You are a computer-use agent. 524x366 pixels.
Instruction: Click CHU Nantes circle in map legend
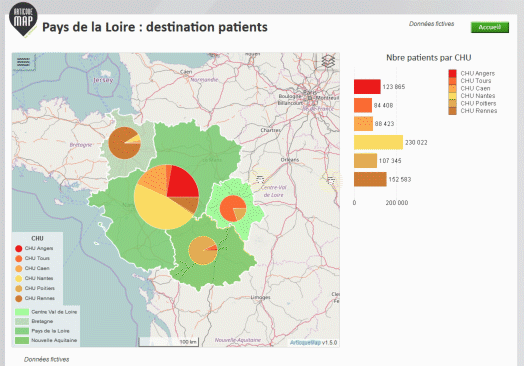pos(19,278)
